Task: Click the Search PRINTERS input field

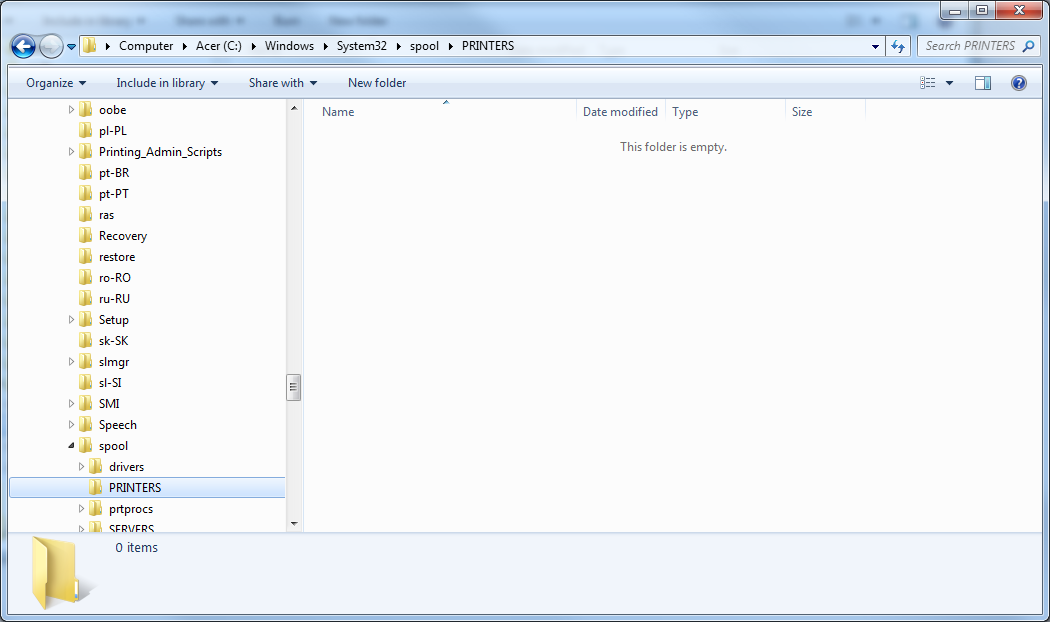Action: click(x=968, y=46)
